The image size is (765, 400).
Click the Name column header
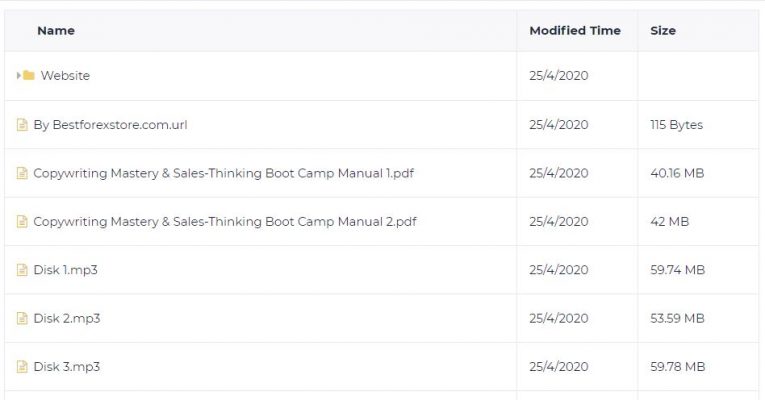click(56, 31)
